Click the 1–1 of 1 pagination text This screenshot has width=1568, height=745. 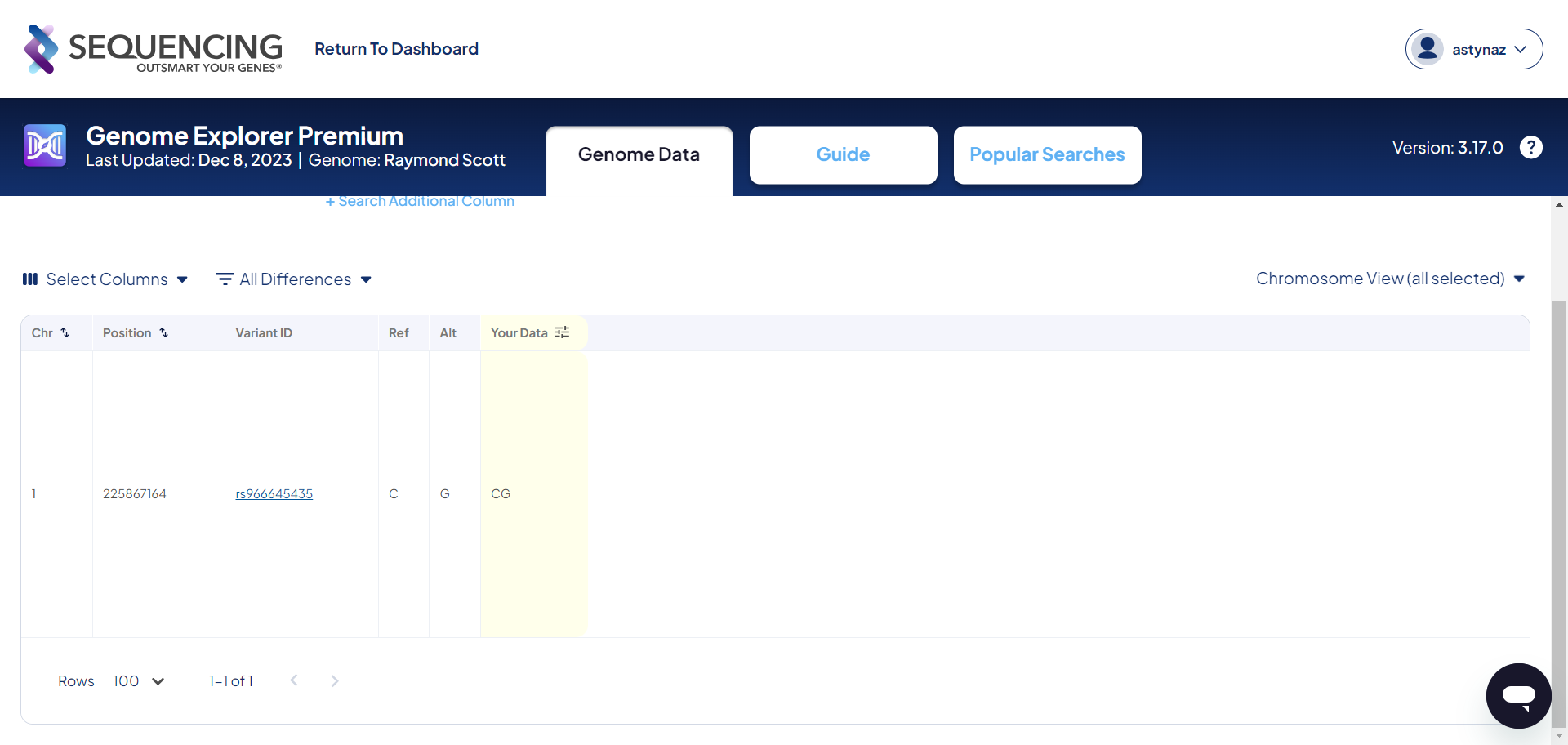(x=231, y=680)
